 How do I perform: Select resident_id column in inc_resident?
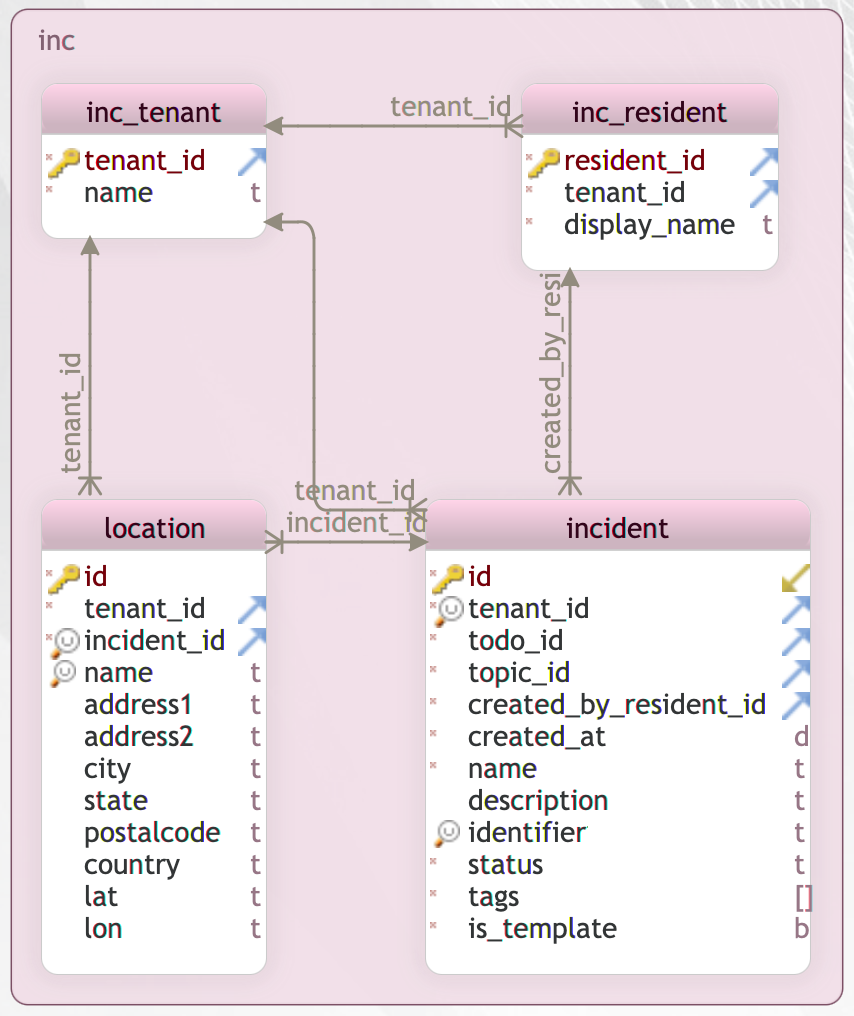pyautogui.click(x=634, y=161)
